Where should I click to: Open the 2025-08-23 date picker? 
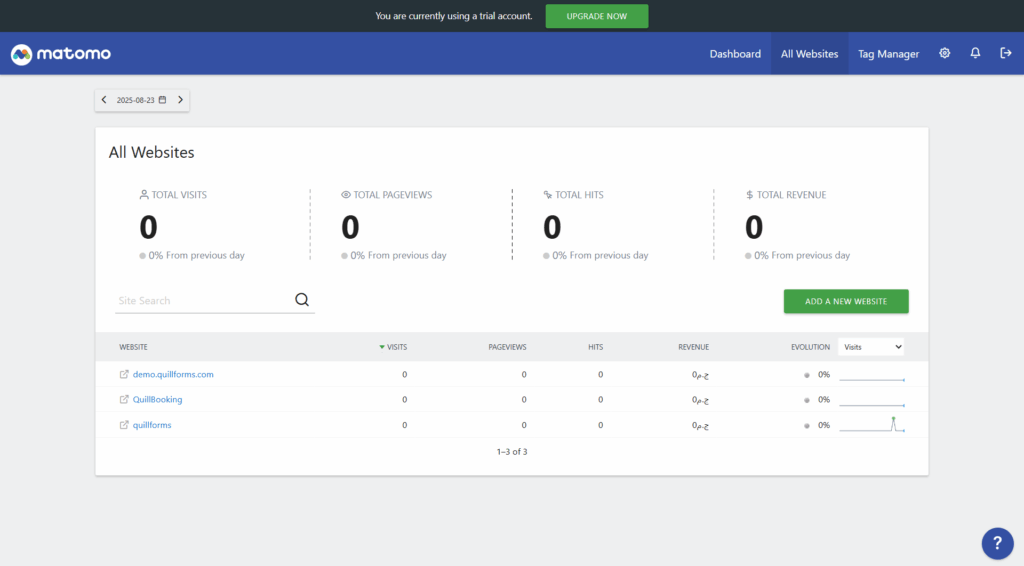141,100
